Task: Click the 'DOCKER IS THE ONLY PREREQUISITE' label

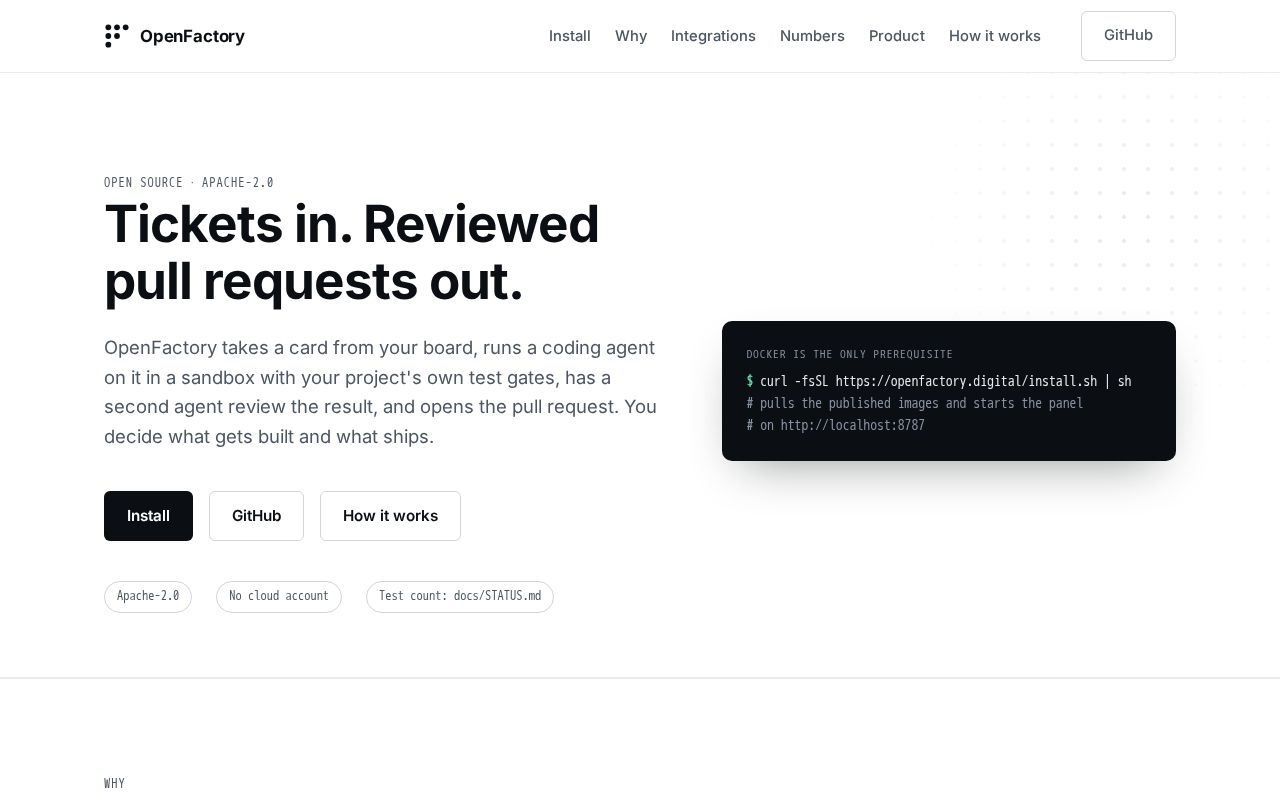Action: pos(849,355)
